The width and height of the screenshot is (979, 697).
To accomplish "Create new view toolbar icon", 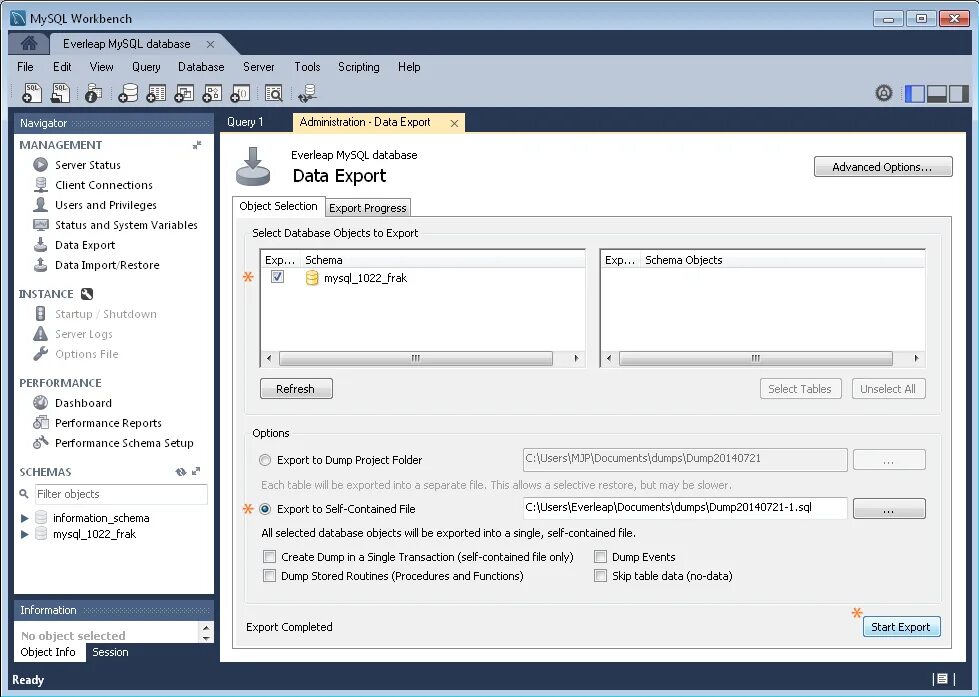I will click(x=184, y=93).
